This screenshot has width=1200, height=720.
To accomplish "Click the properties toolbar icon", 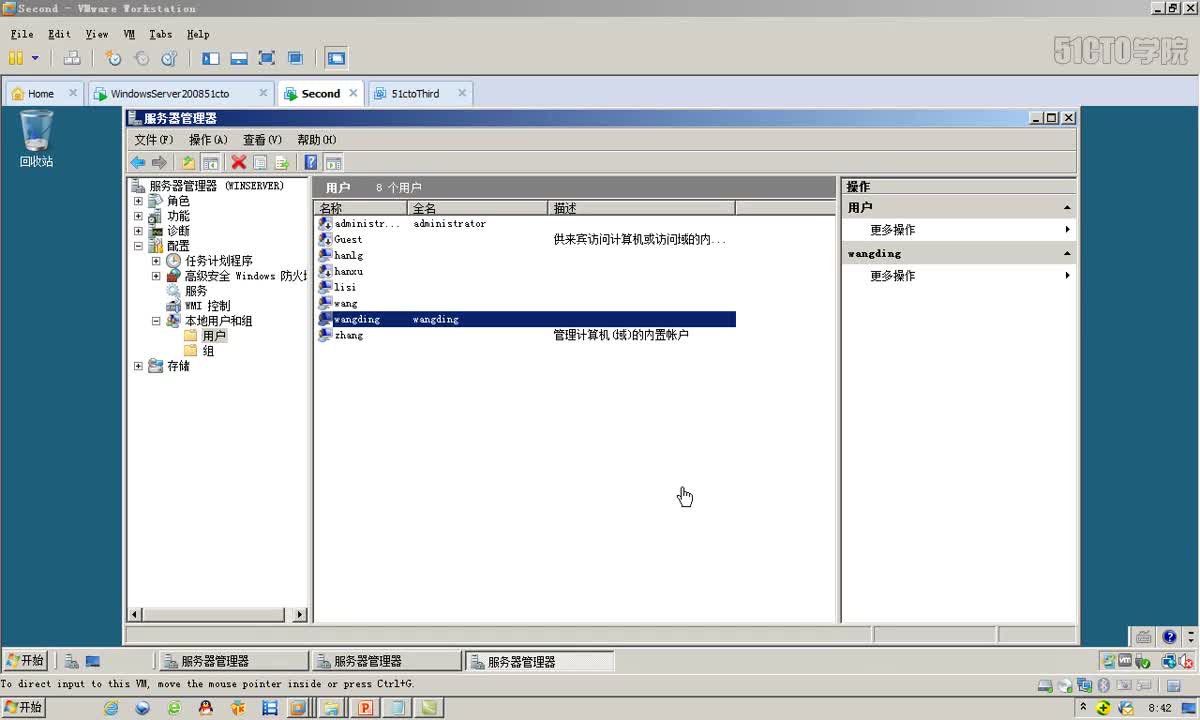I will pos(260,162).
